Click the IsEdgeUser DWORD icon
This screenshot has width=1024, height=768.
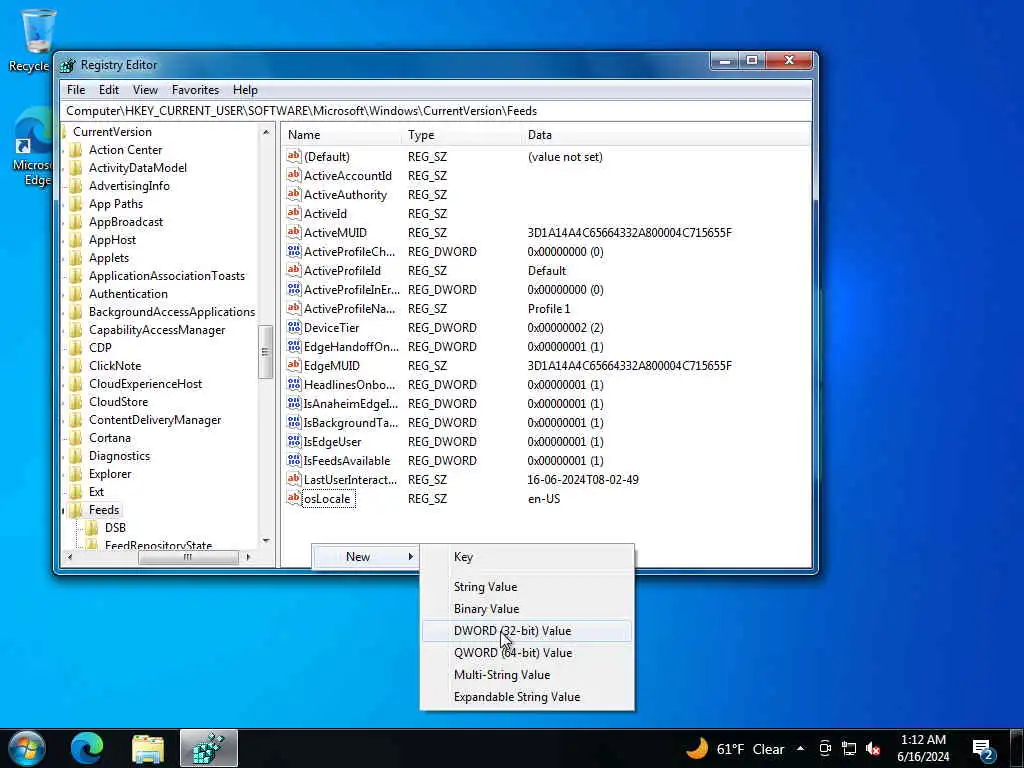294,441
